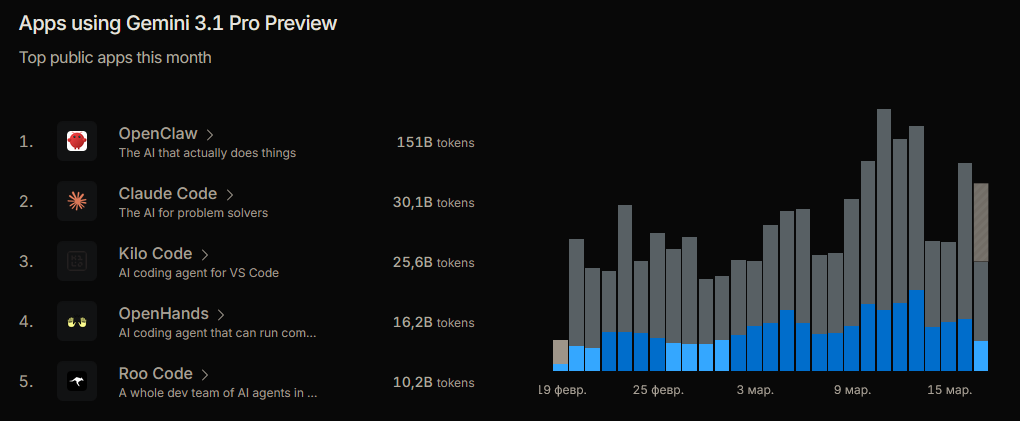Click the chevron next to OpenClaw
This screenshot has width=1020, height=421.
tap(209, 135)
